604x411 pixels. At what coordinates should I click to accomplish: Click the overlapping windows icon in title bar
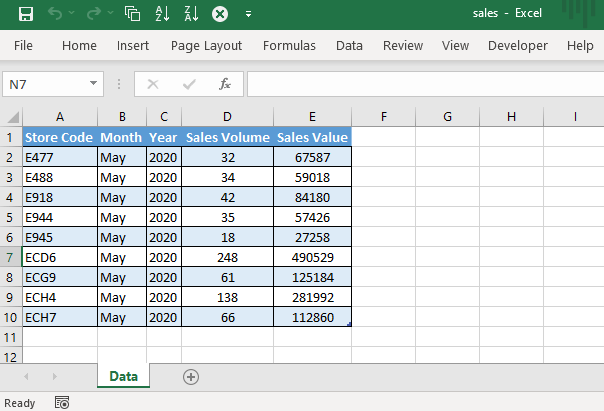pos(133,14)
